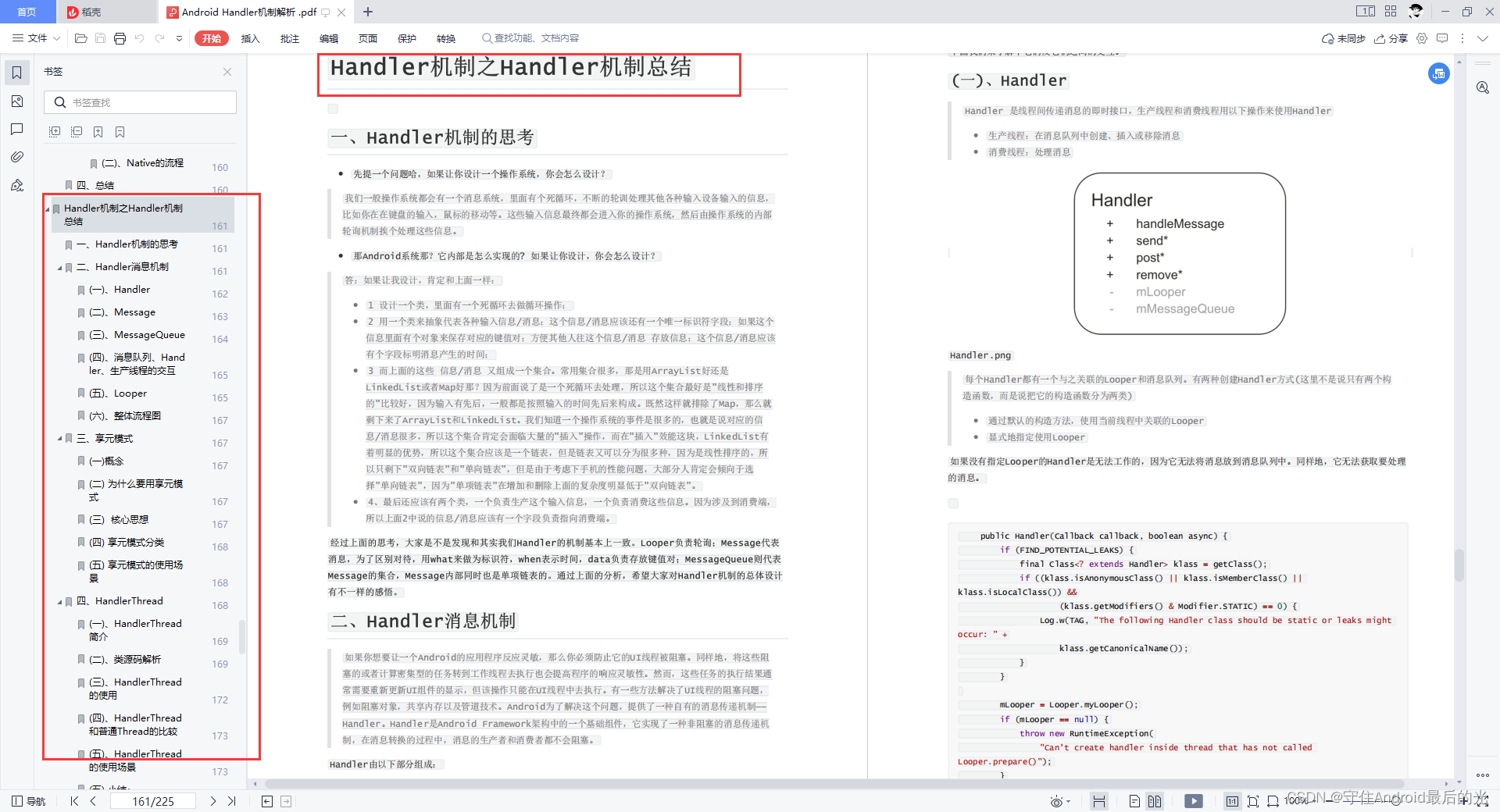This screenshot has width=1500, height=812.
Task: Open the file folder icon in toolbar
Action: pos(80,38)
